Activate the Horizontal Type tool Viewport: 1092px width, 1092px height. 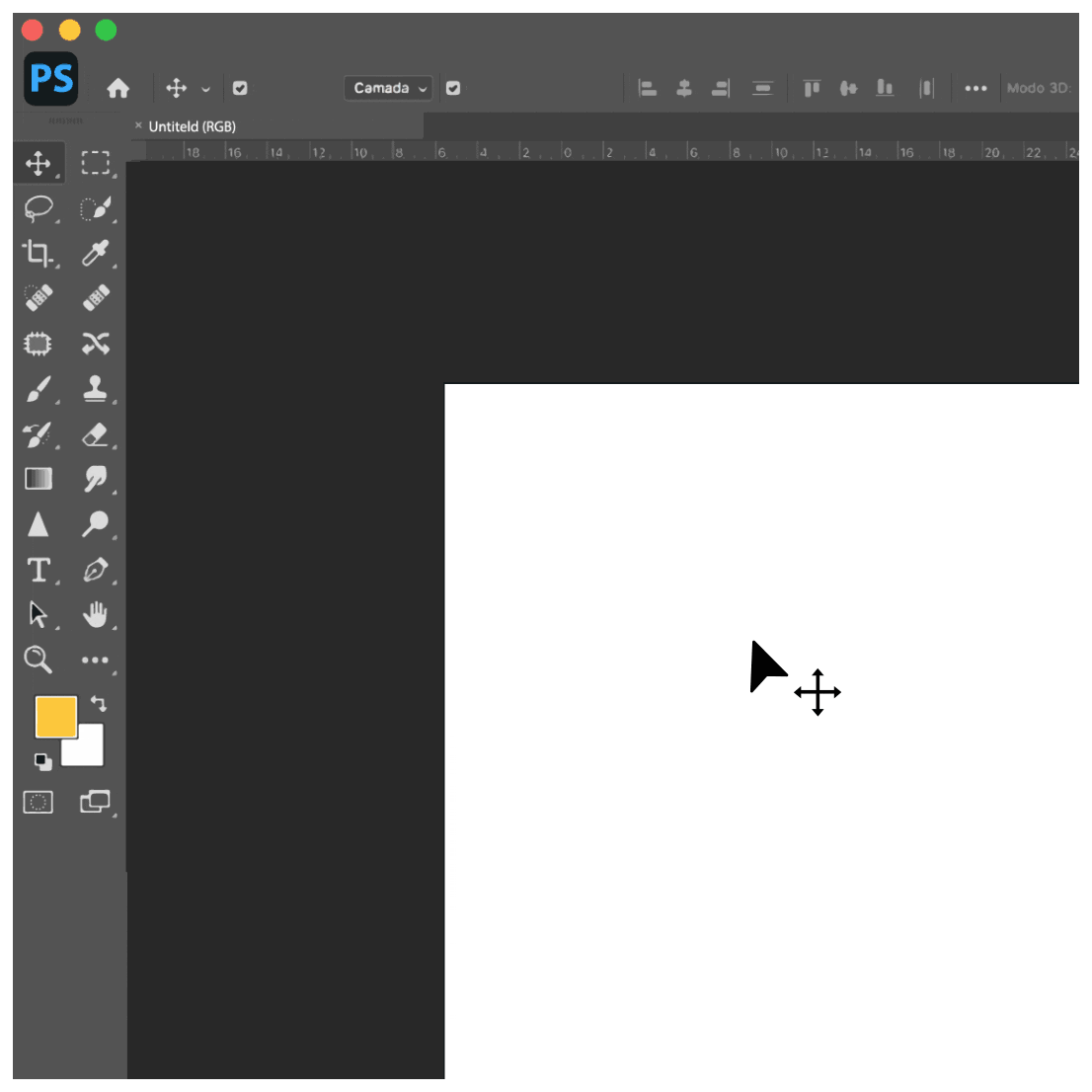[x=39, y=569]
